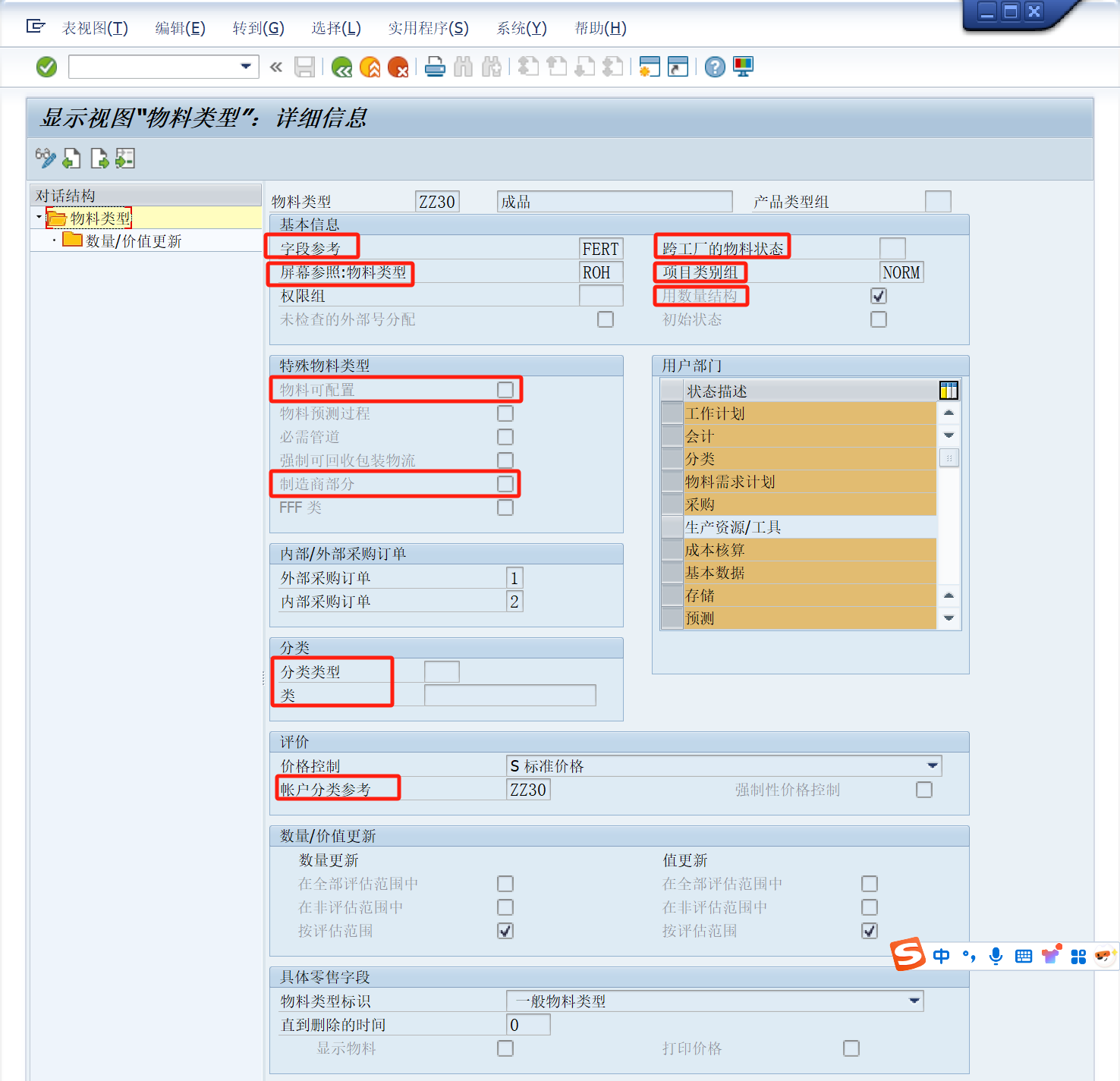Click the green Enter checkmark icon
This screenshot has width=1120, height=1081.
click(46, 67)
